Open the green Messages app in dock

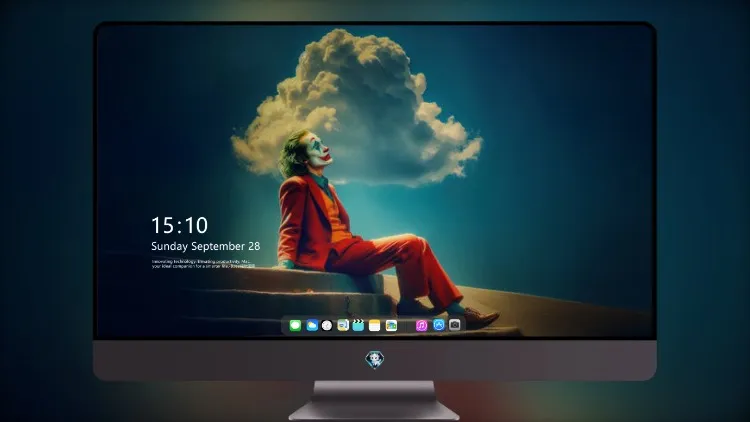pos(295,326)
